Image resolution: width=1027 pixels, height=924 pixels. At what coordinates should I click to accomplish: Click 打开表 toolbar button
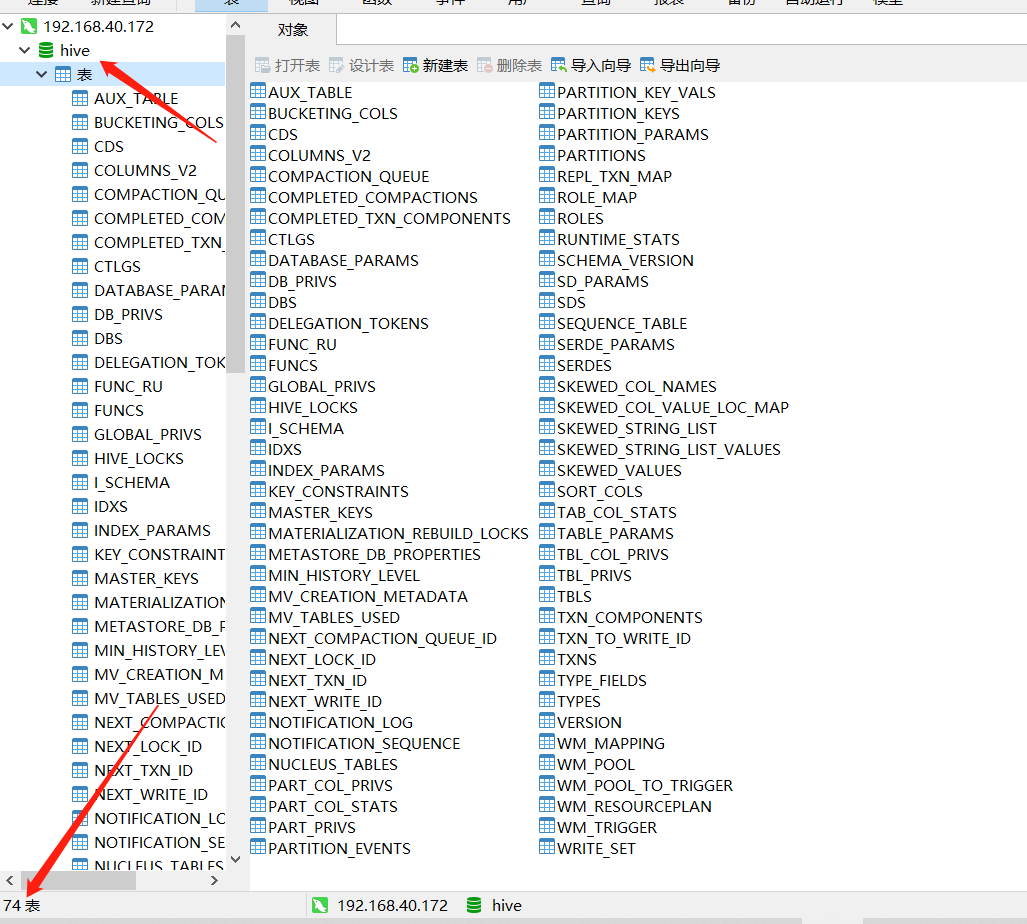pos(287,65)
